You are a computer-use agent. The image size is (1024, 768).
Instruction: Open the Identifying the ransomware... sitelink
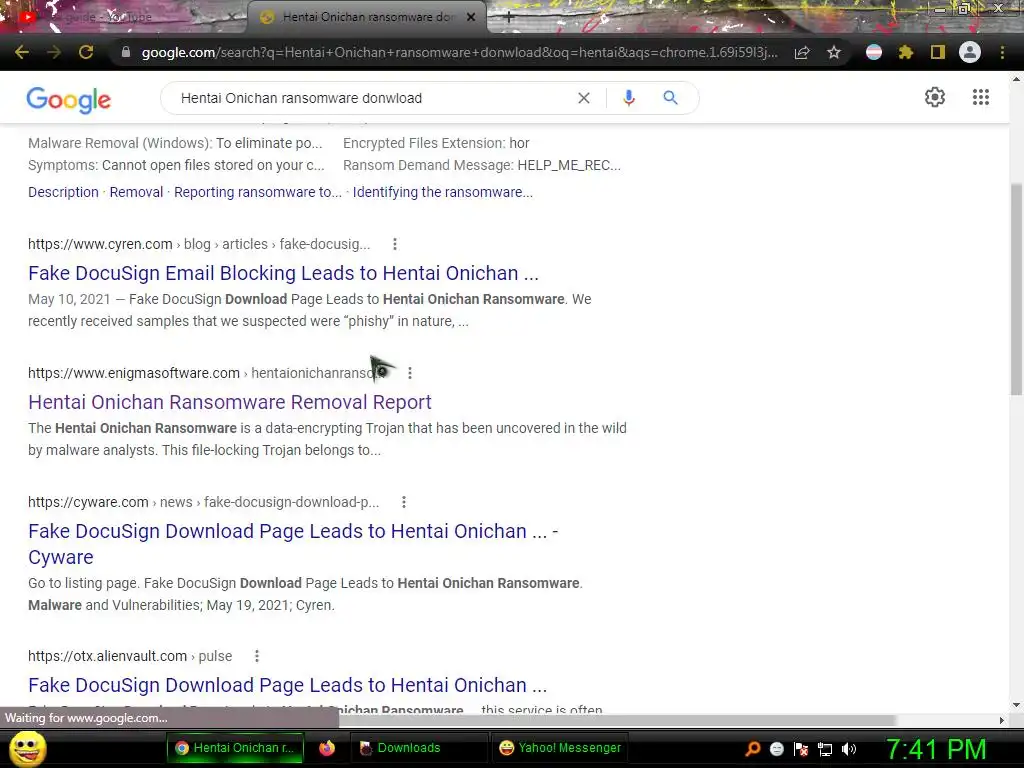(x=443, y=192)
